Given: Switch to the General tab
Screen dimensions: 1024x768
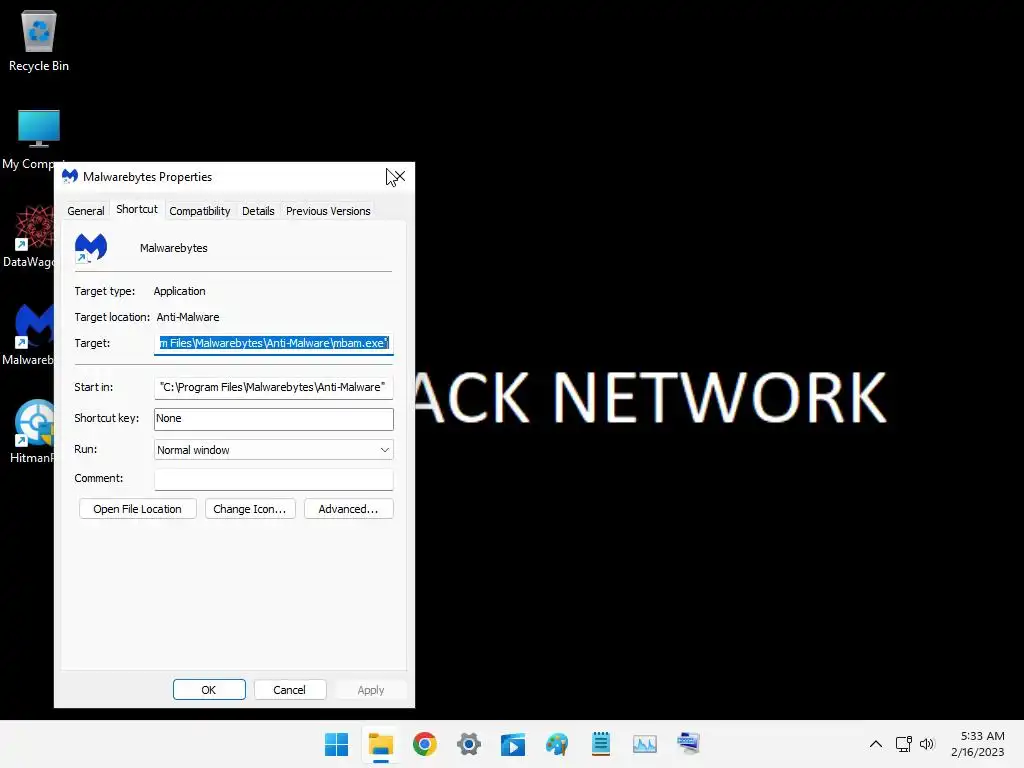Looking at the screenshot, I should pos(86,211).
